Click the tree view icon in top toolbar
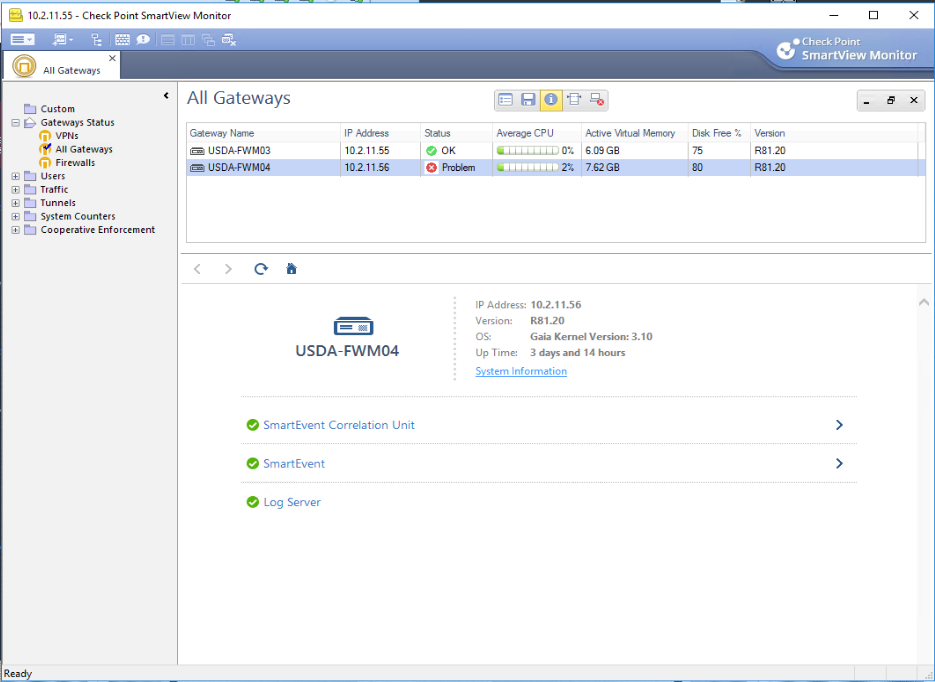This screenshot has width=935, height=682. 97,40
